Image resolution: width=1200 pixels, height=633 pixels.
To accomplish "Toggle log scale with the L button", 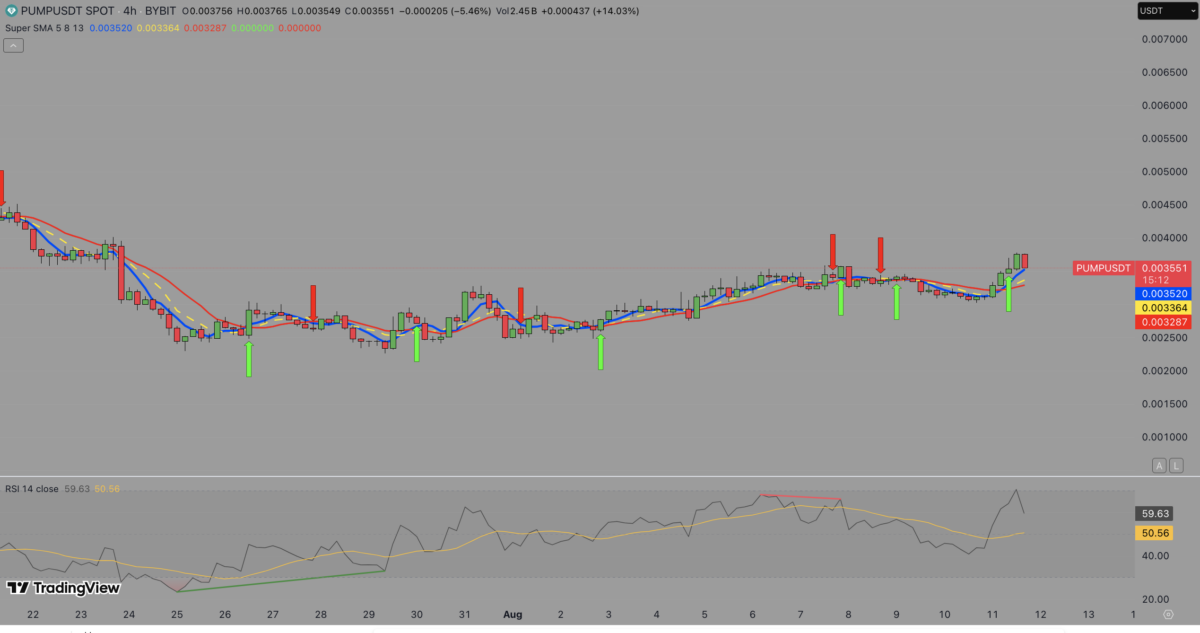I will pyautogui.click(x=1176, y=465).
